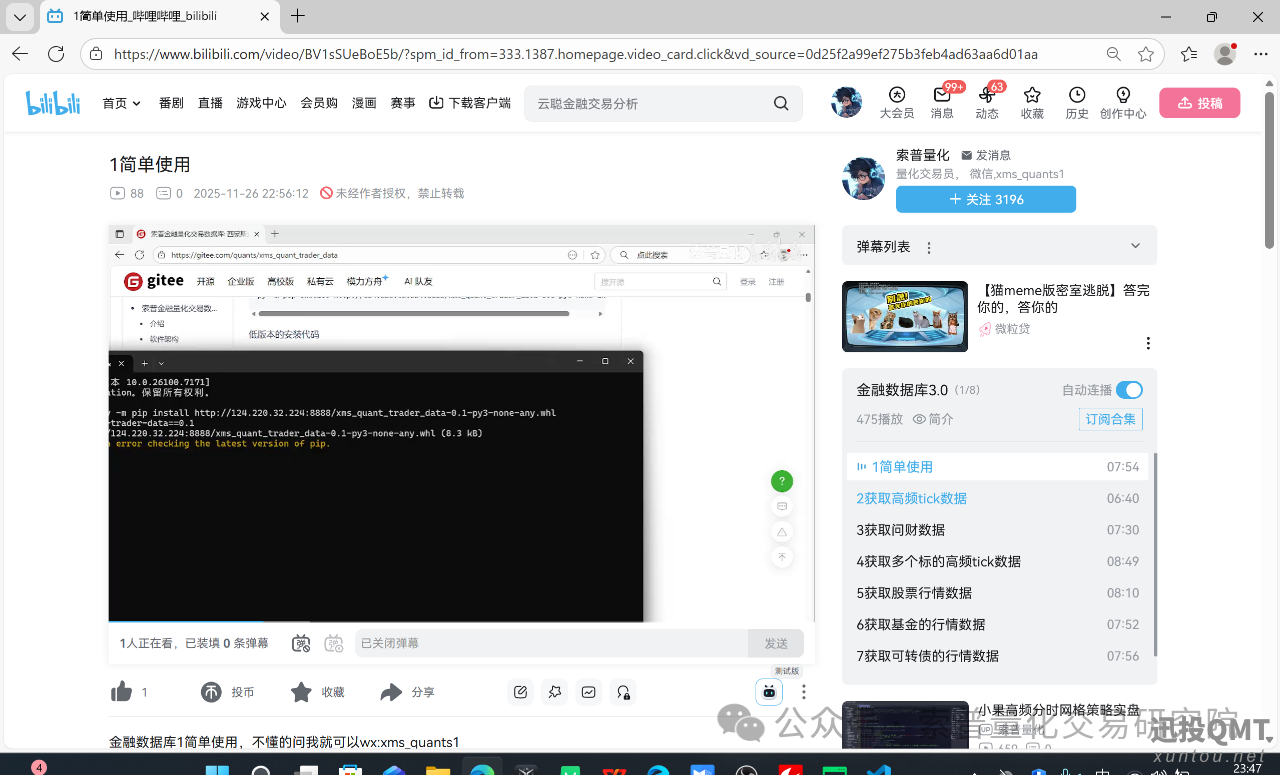
Task: Open the 消息 messages icon in header
Action: (942, 102)
